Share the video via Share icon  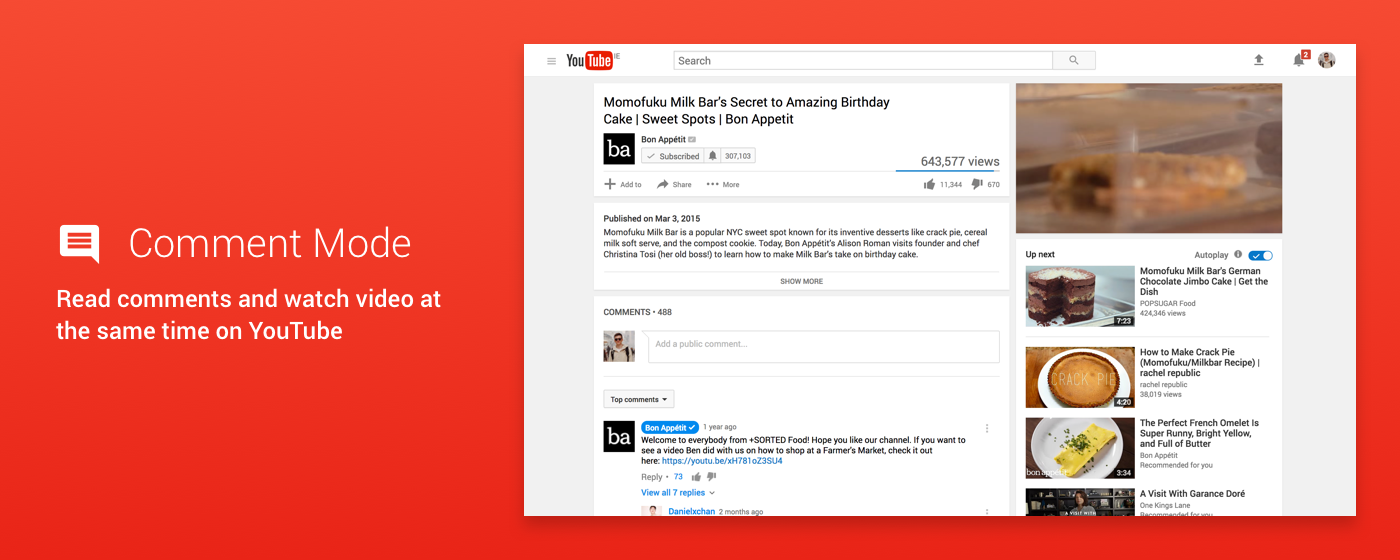click(662, 184)
